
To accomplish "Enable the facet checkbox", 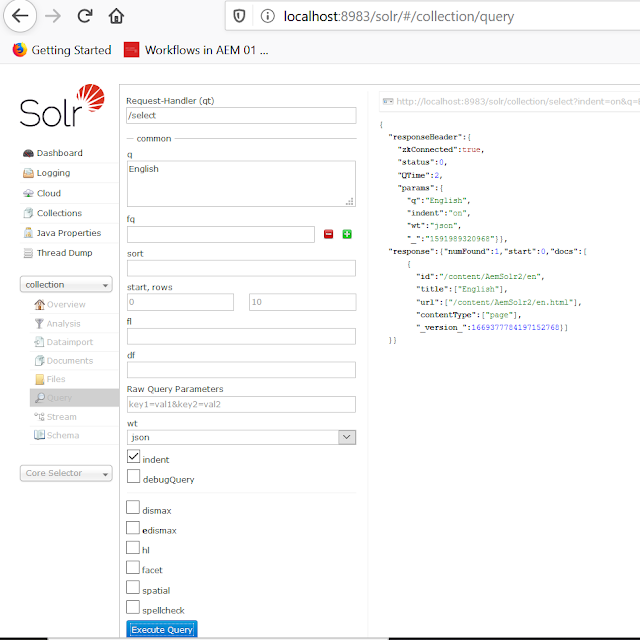I will [133, 567].
